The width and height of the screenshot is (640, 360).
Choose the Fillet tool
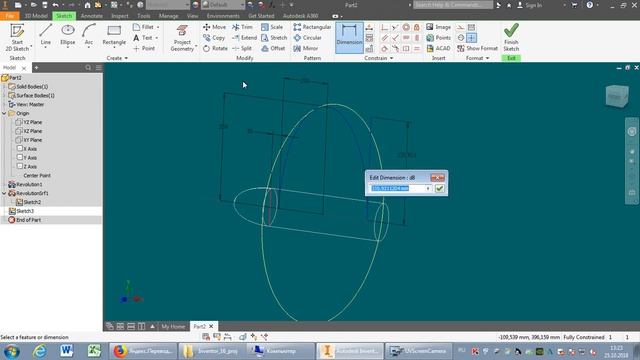[x=144, y=27]
